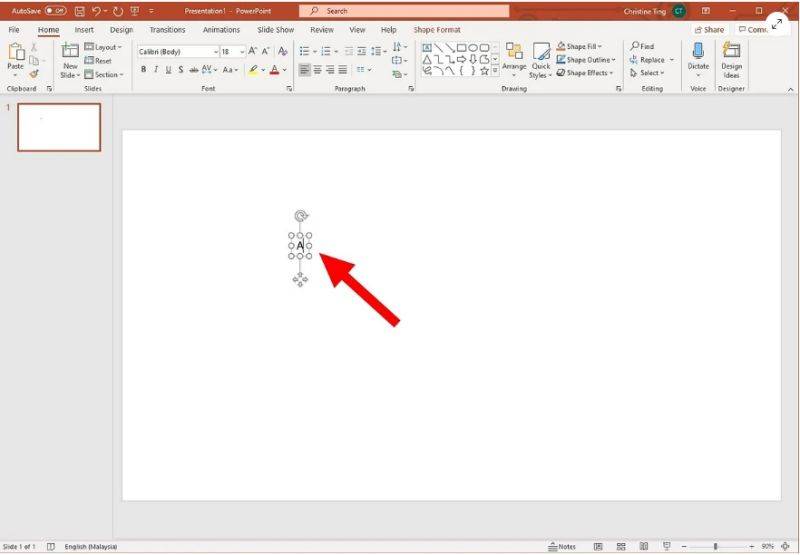The height and width of the screenshot is (555, 800).
Task: Click Find in Editing group
Action: 642,46
